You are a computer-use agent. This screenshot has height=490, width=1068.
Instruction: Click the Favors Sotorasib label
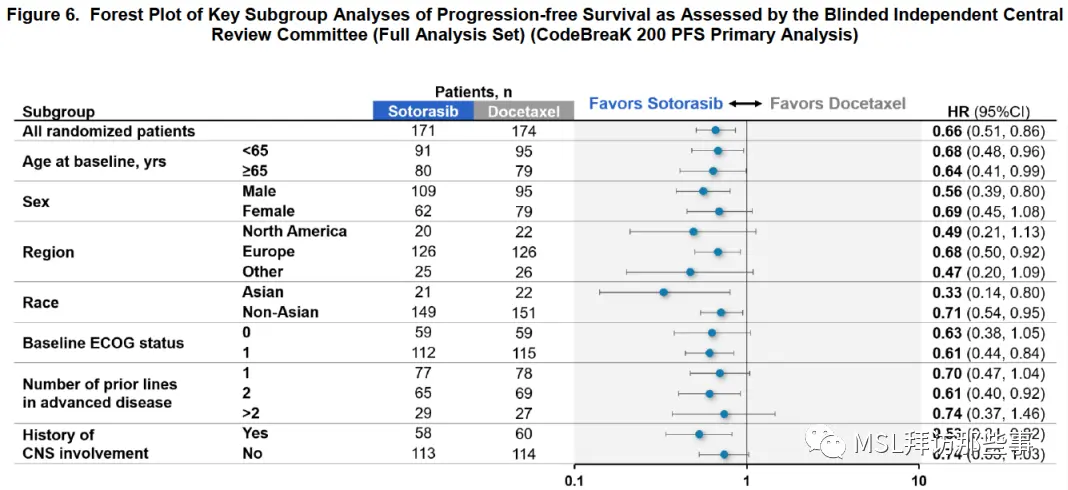tap(655, 103)
